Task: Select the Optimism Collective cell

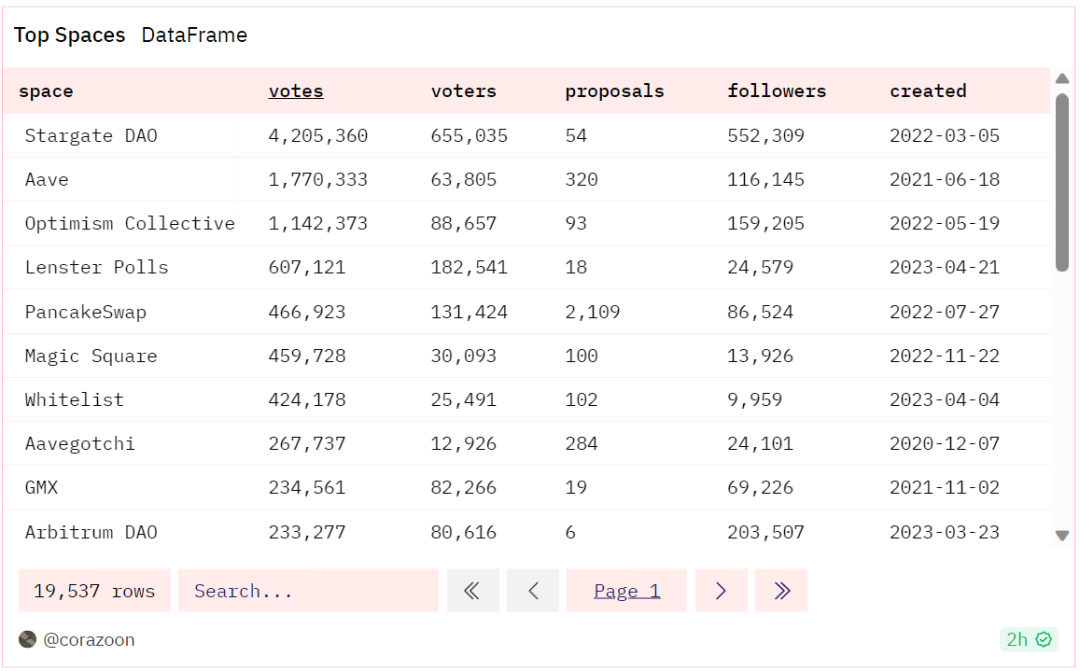Action: click(x=129, y=223)
